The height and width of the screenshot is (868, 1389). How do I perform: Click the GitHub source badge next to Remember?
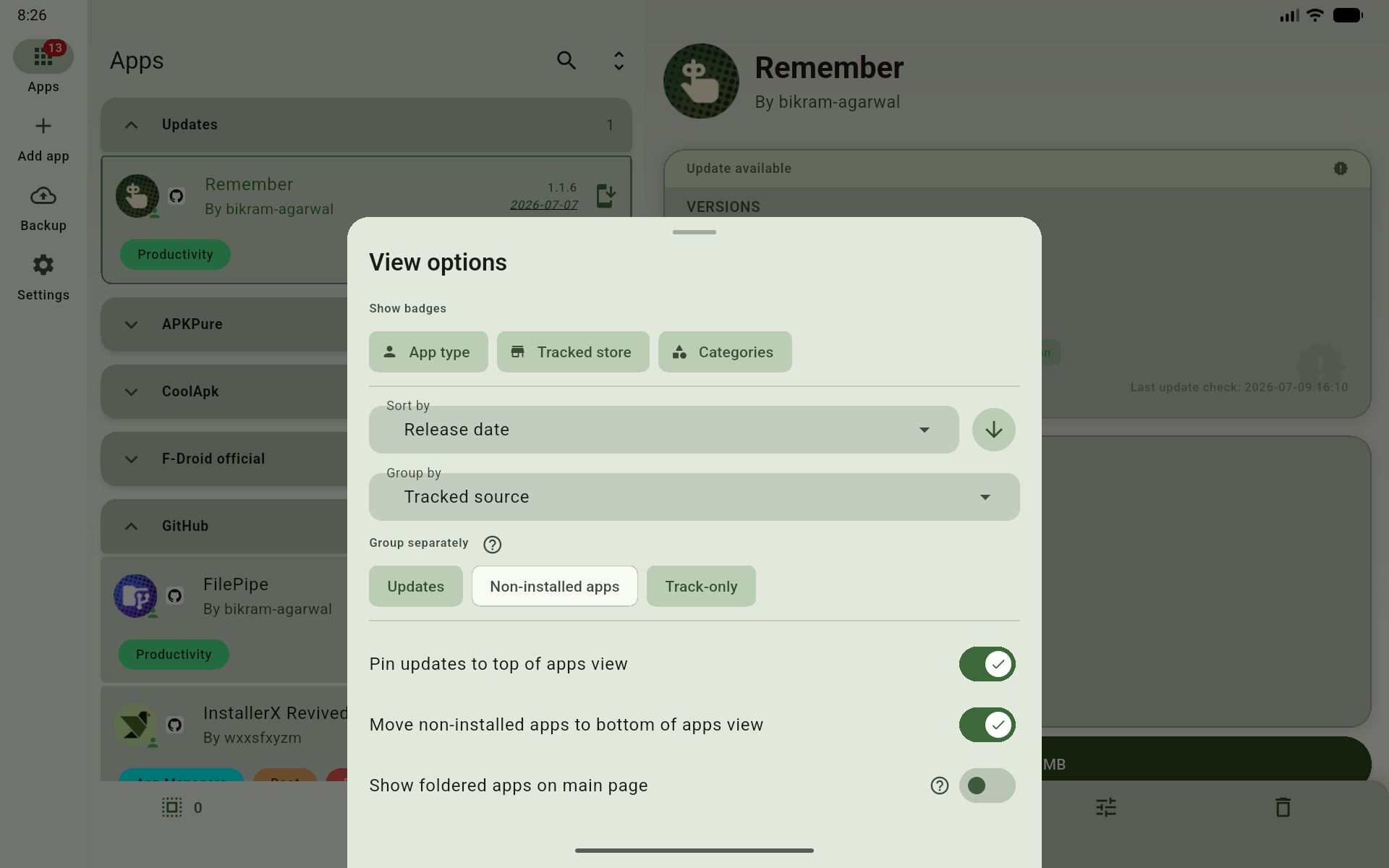click(176, 195)
